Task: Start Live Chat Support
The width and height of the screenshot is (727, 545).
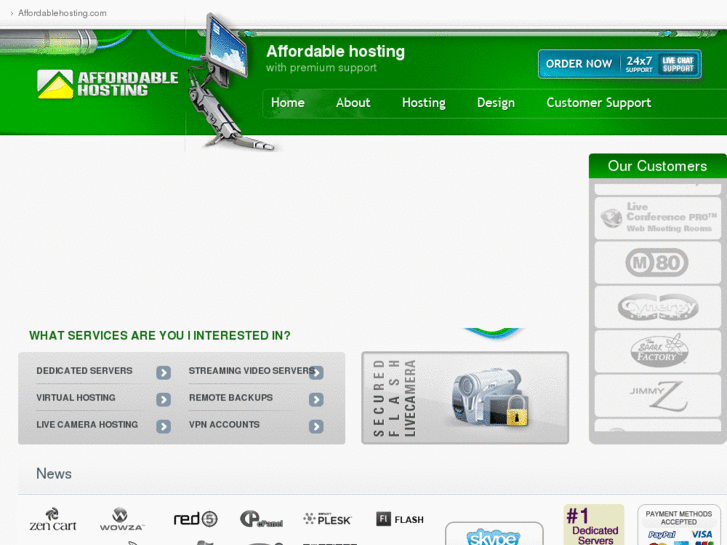Action: (x=678, y=64)
